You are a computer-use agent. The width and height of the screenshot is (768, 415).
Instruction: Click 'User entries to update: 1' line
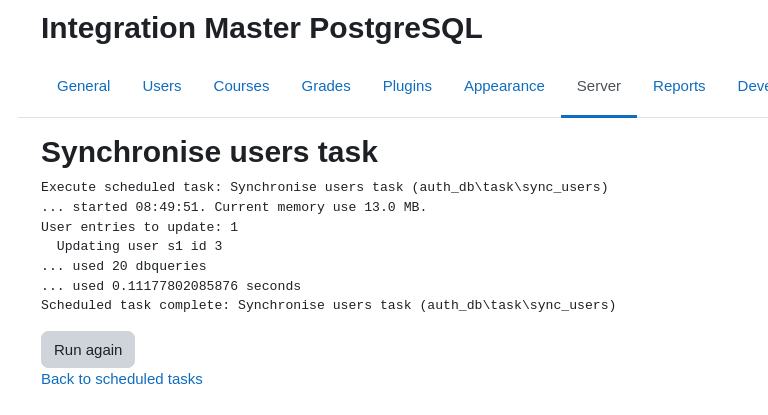[x=139, y=227]
